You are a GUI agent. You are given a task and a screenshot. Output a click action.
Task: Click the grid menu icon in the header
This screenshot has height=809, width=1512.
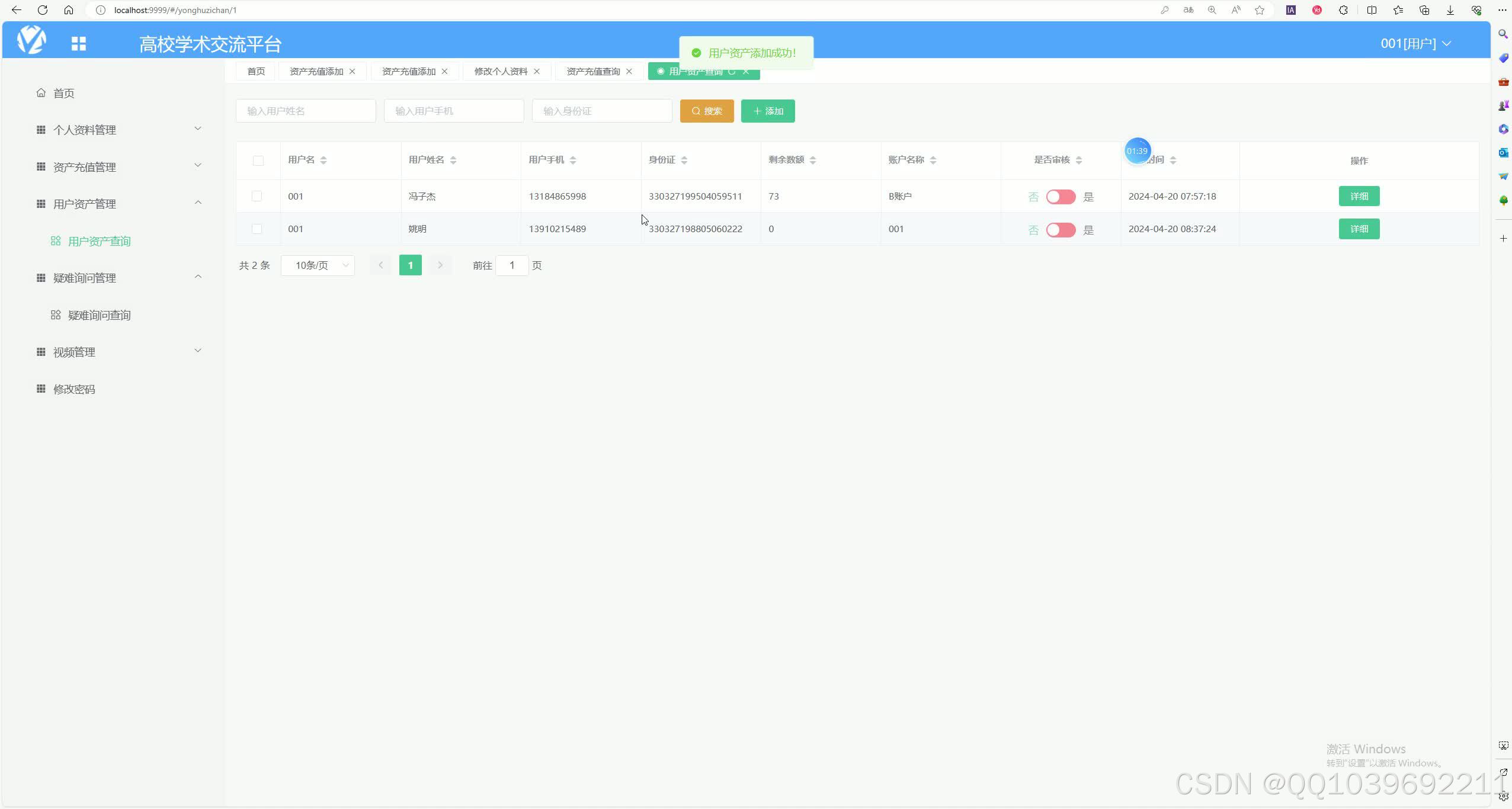click(x=79, y=43)
